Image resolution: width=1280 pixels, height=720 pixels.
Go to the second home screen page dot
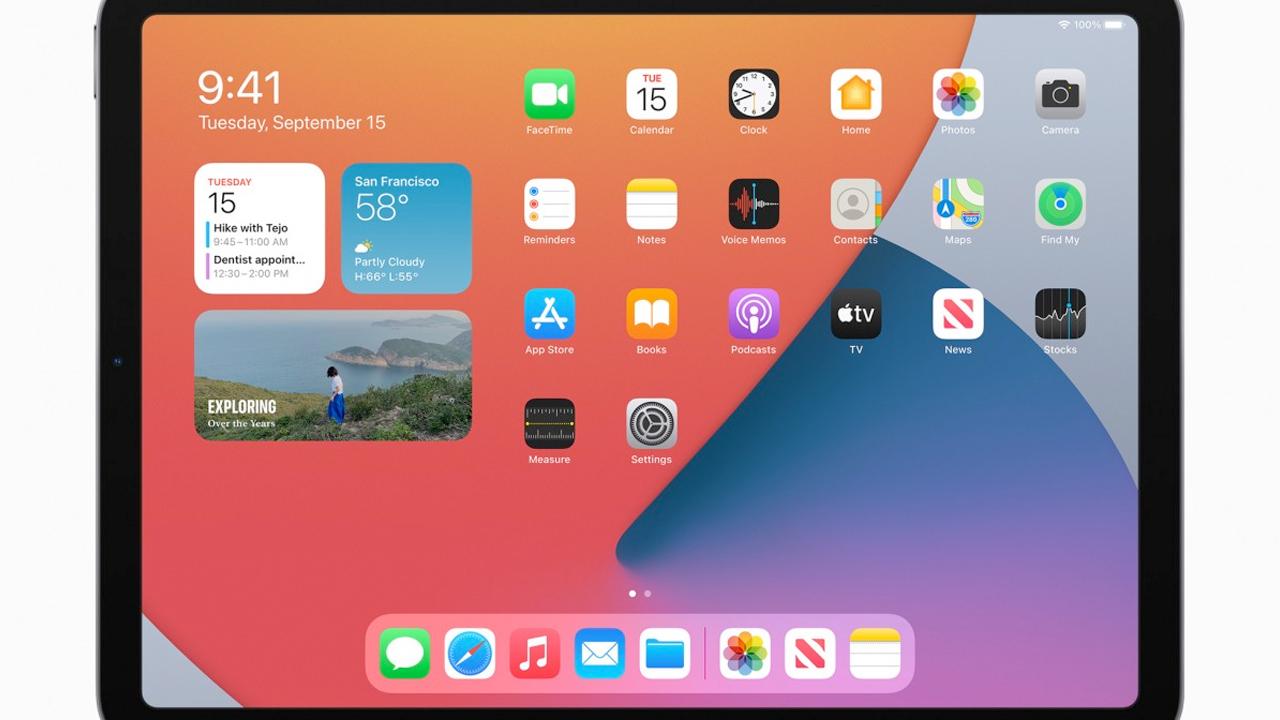648,594
